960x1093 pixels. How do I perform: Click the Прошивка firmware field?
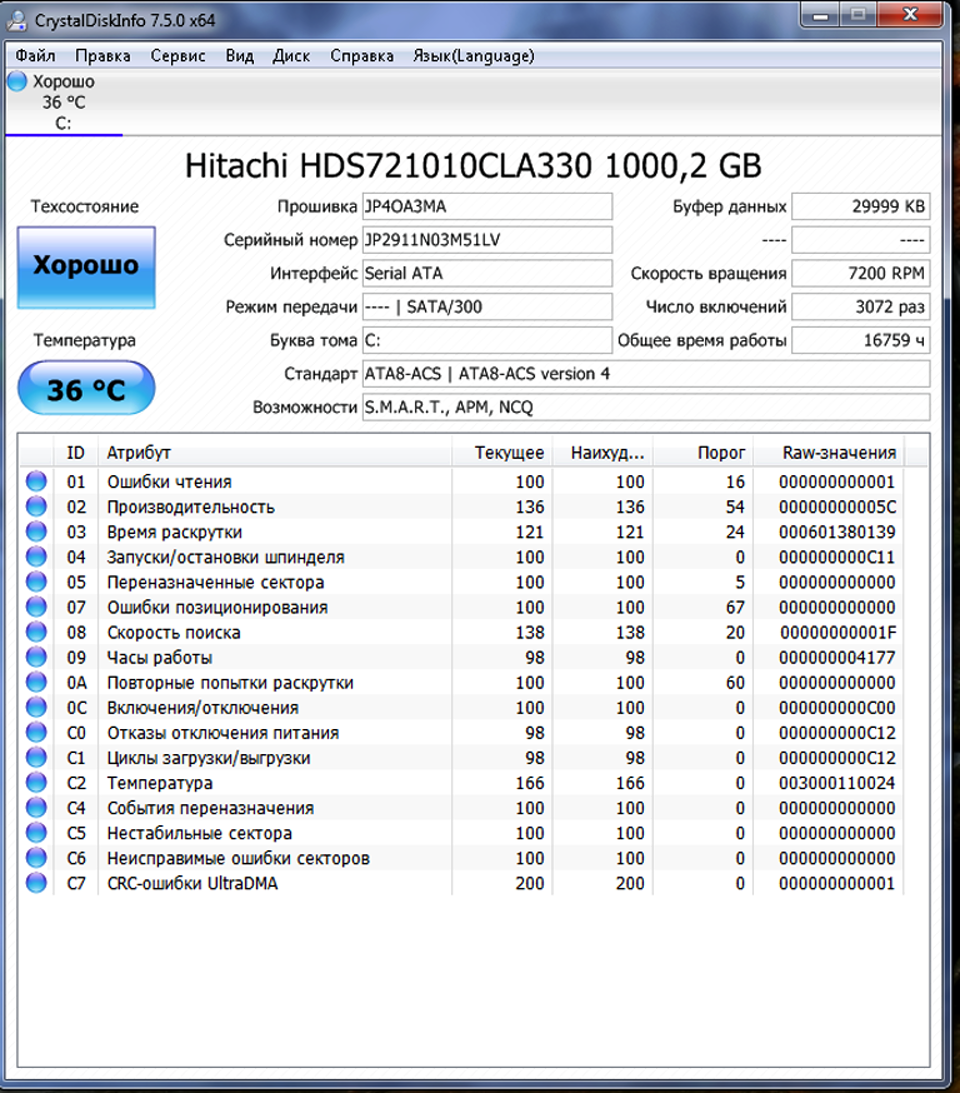pyautogui.click(x=486, y=207)
